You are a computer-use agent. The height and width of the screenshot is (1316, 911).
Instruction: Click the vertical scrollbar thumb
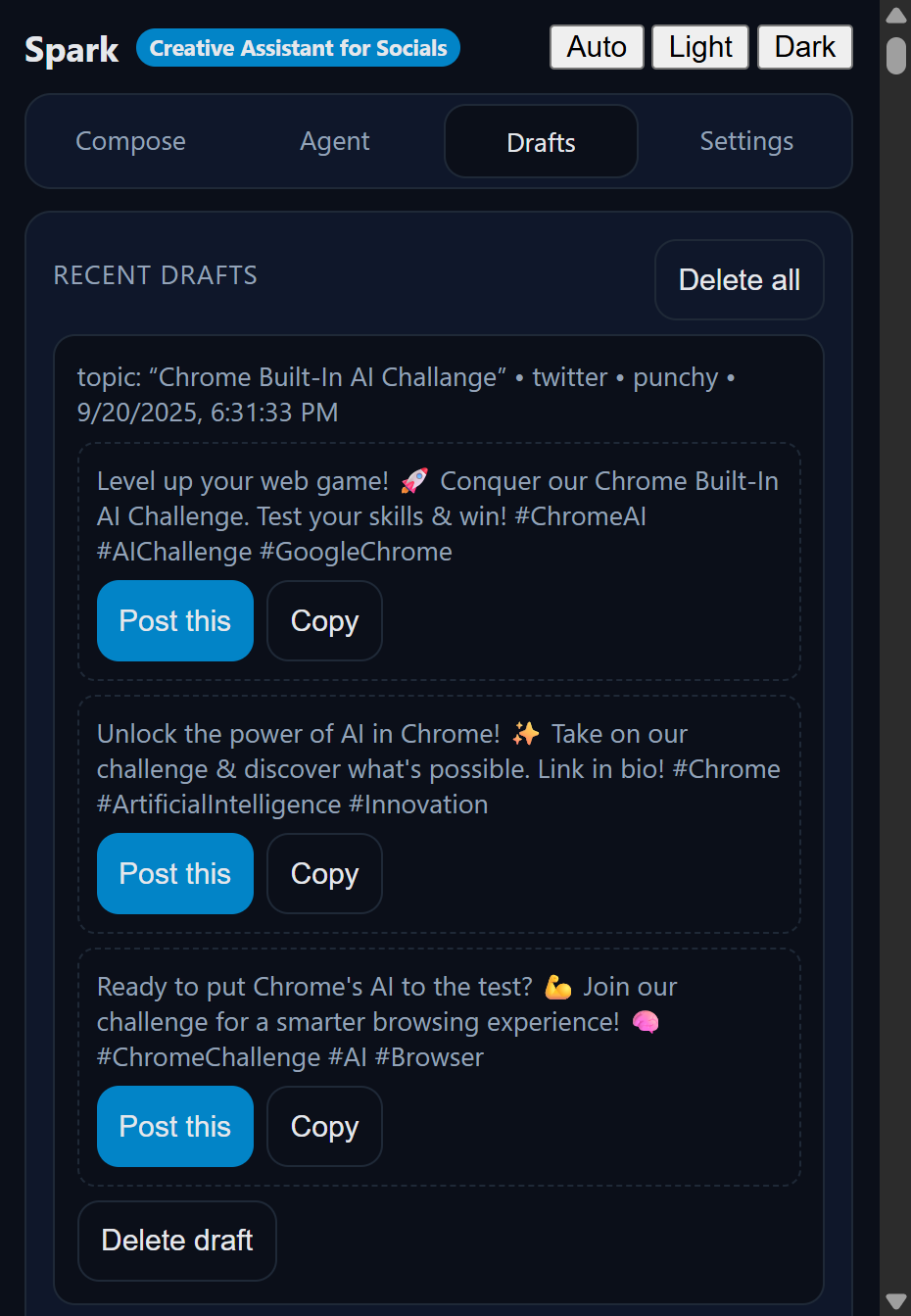click(x=895, y=56)
